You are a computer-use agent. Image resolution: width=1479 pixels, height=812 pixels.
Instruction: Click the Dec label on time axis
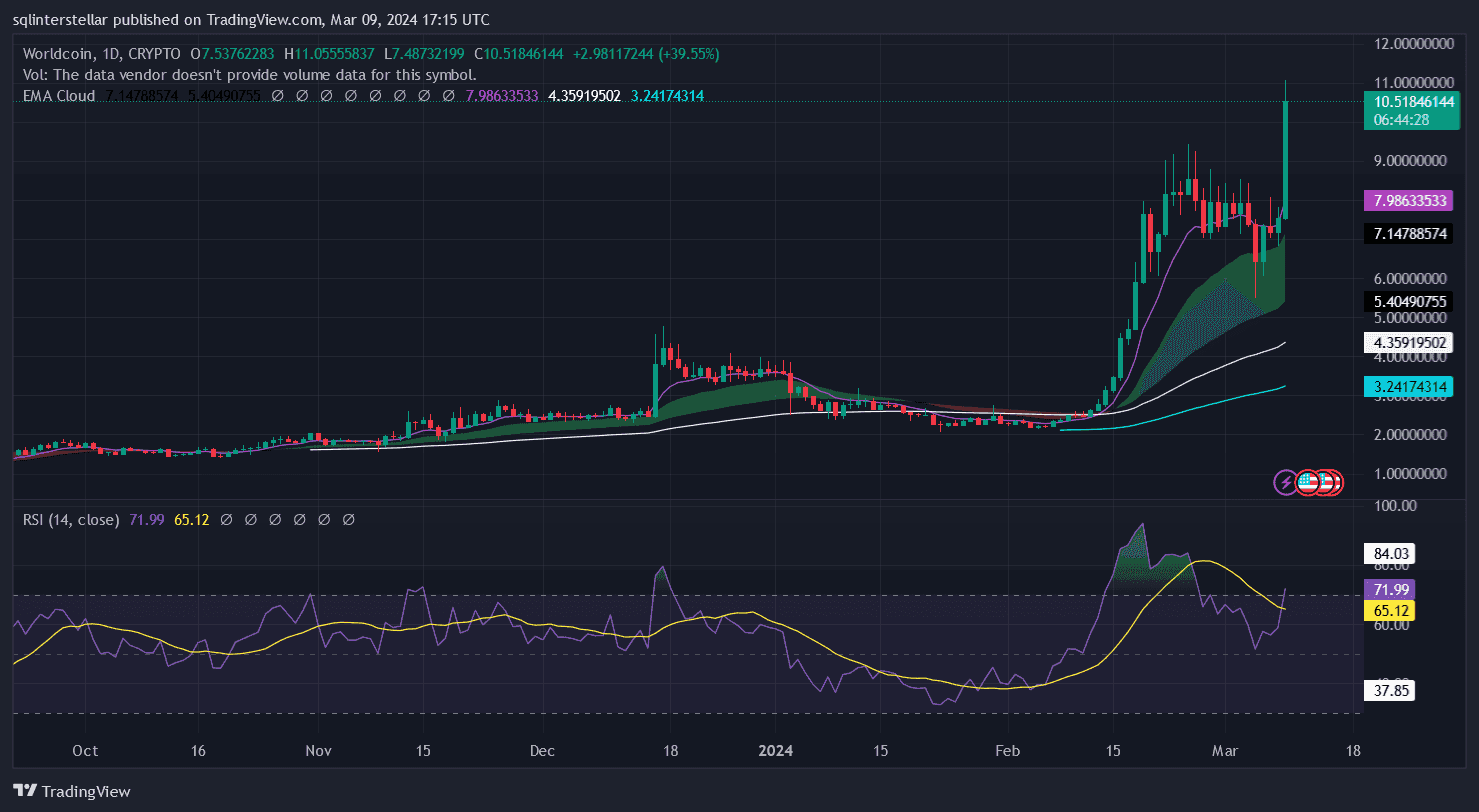[542, 750]
